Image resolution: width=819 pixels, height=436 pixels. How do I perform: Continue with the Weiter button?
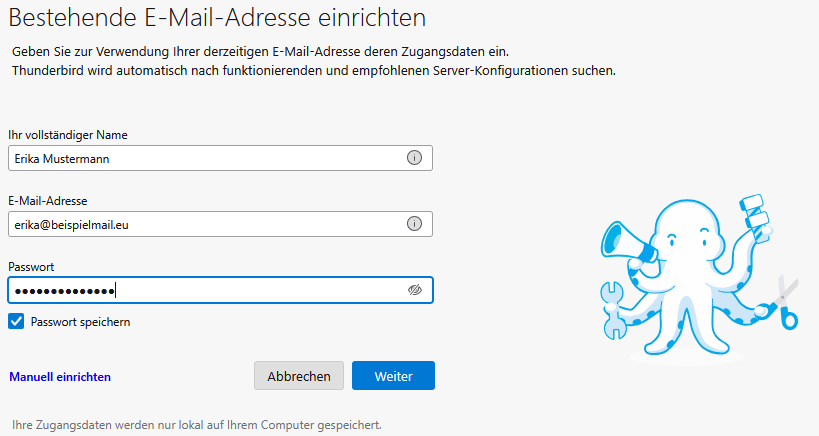pyautogui.click(x=393, y=376)
